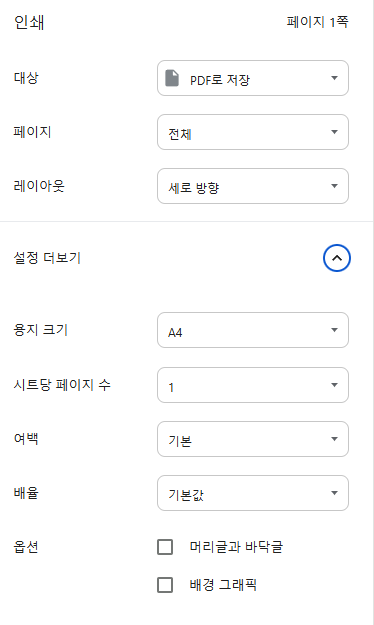Screen dimensions: 374x625
Task: Enable the 머리글과 바닥글 checkbox
Action: click(x=165, y=547)
